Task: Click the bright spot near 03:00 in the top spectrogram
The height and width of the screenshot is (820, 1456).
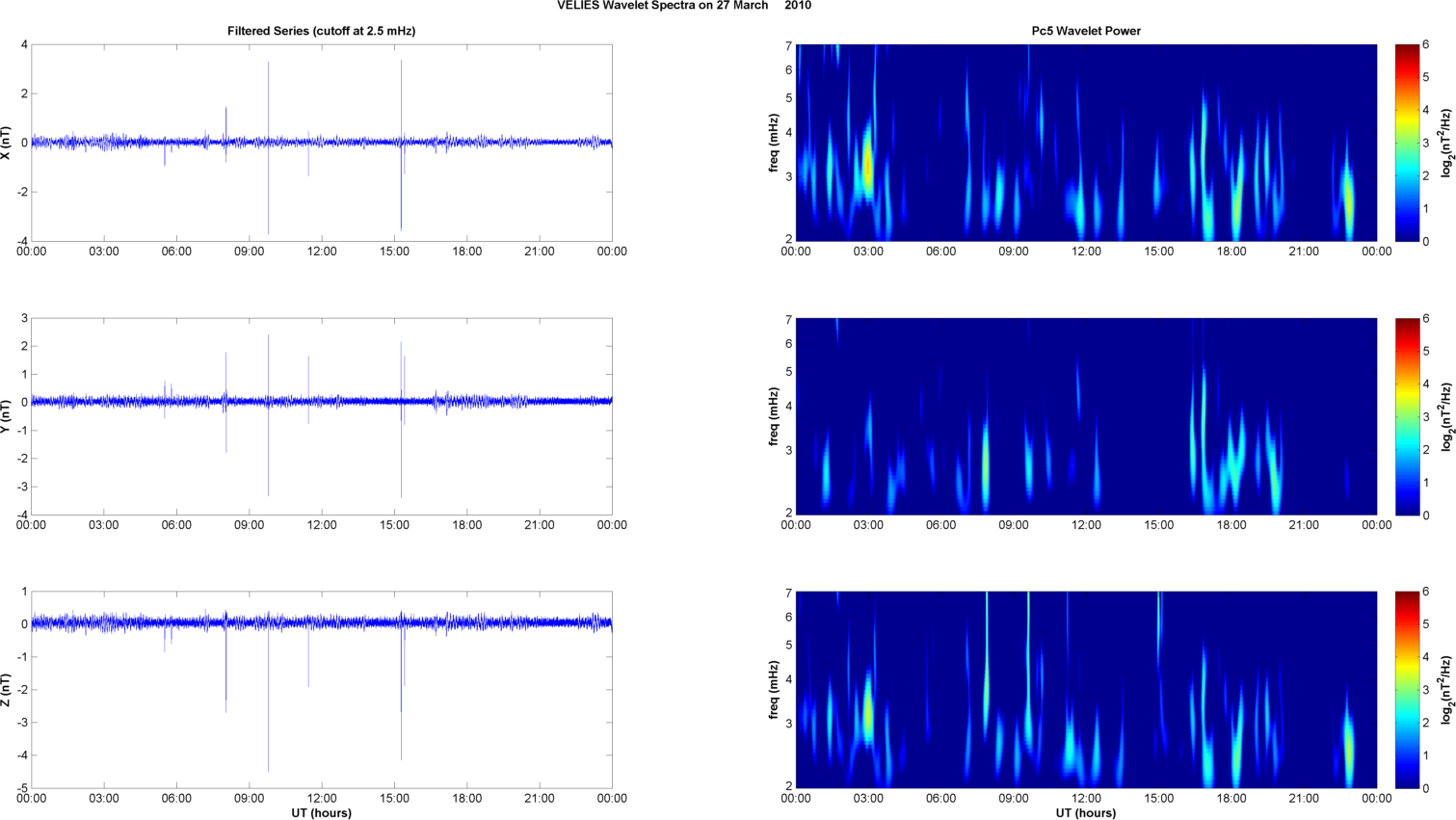Action: tap(868, 164)
